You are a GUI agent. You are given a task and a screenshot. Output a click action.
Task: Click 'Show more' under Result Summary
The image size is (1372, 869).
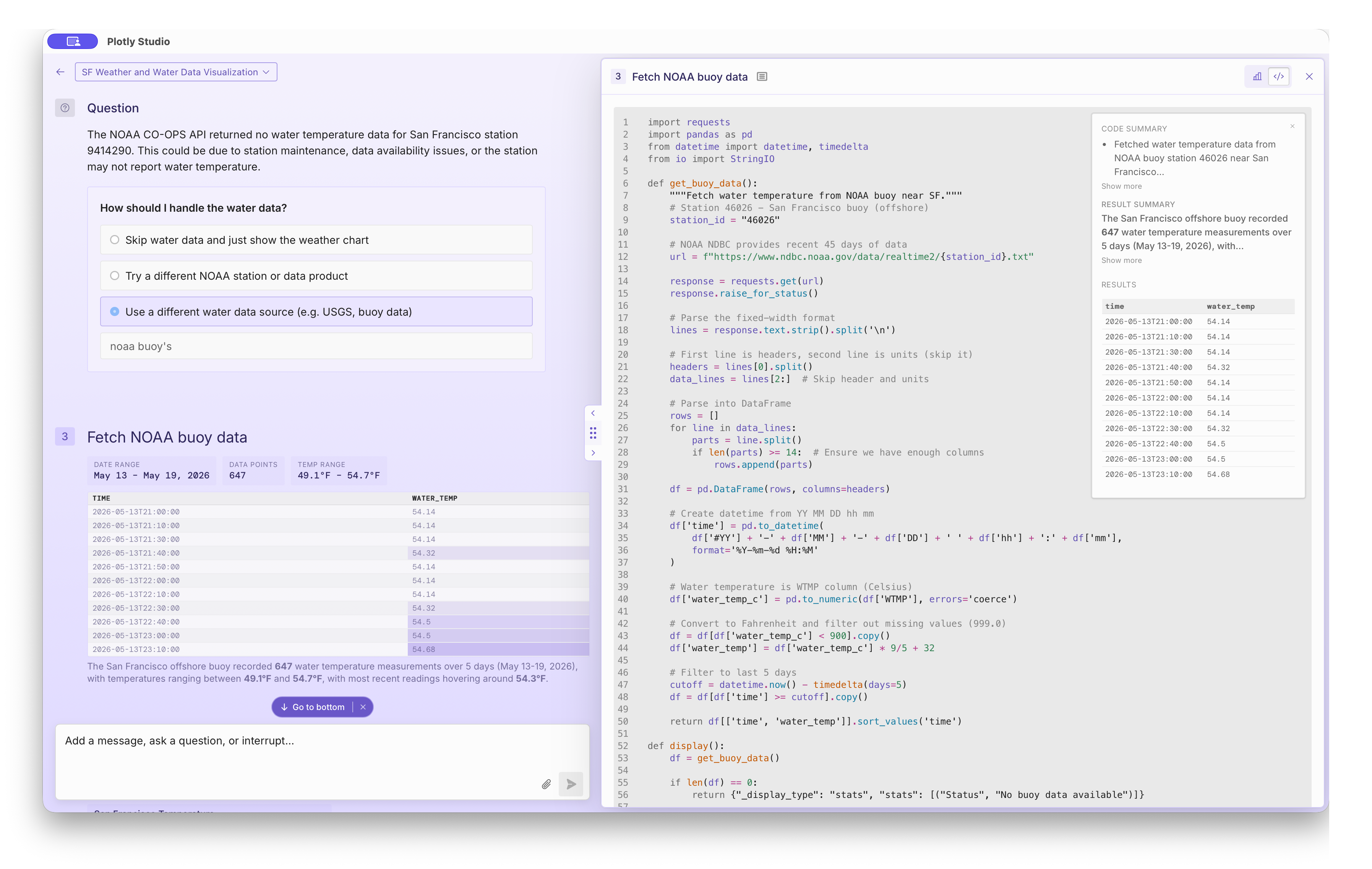pyautogui.click(x=1121, y=260)
